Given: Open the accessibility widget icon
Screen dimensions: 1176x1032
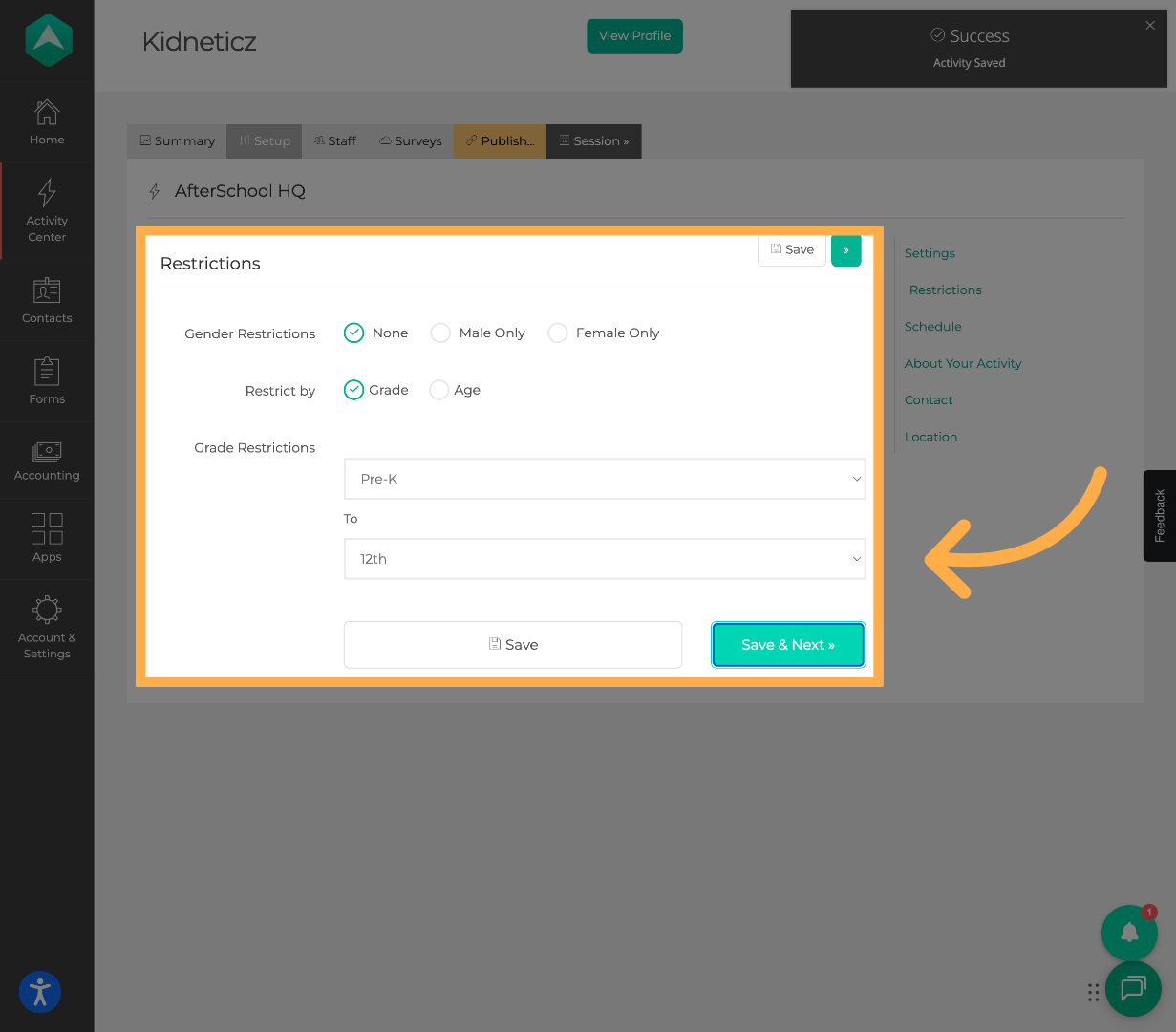Looking at the screenshot, I should pyautogui.click(x=40, y=992).
